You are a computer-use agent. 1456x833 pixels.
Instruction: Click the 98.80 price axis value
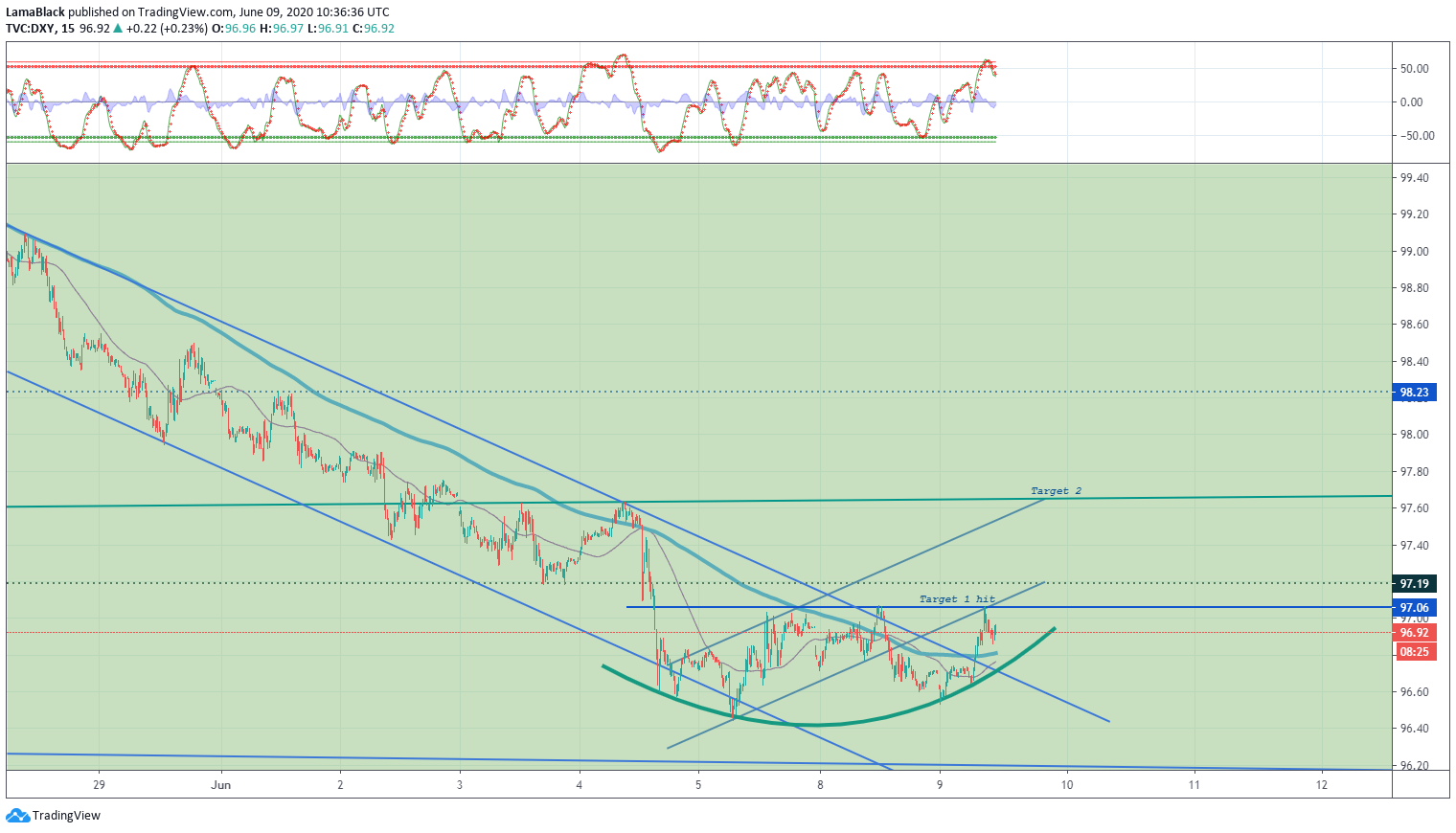click(x=1414, y=288)
